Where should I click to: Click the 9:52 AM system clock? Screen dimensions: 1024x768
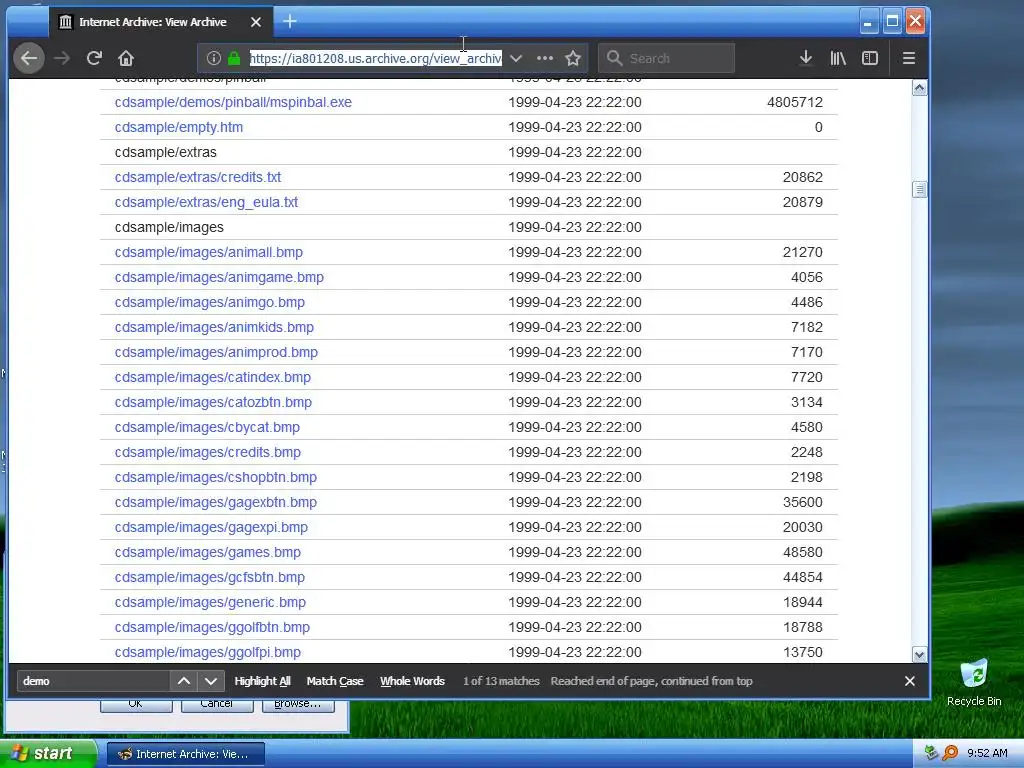pos(987,754)
